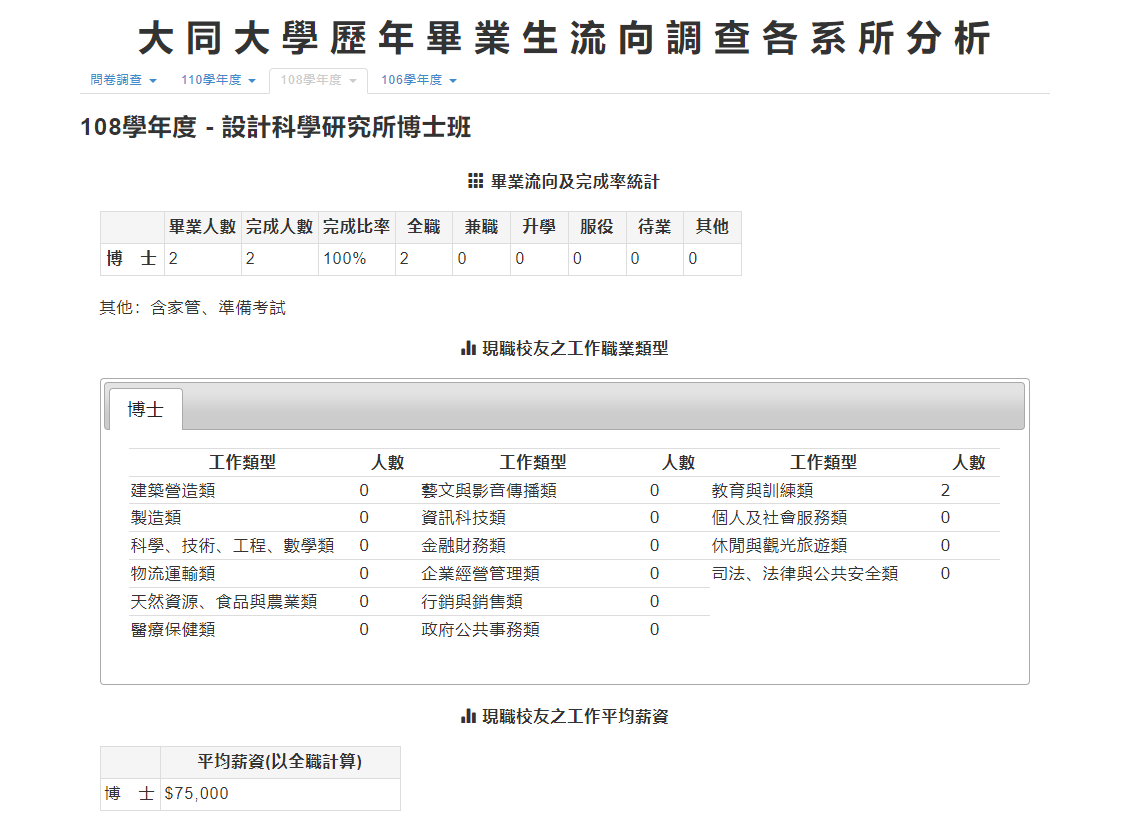Click the 建築營造類 row label
The height and width of the screenshot is (836, 1140).
click(173, 491)
